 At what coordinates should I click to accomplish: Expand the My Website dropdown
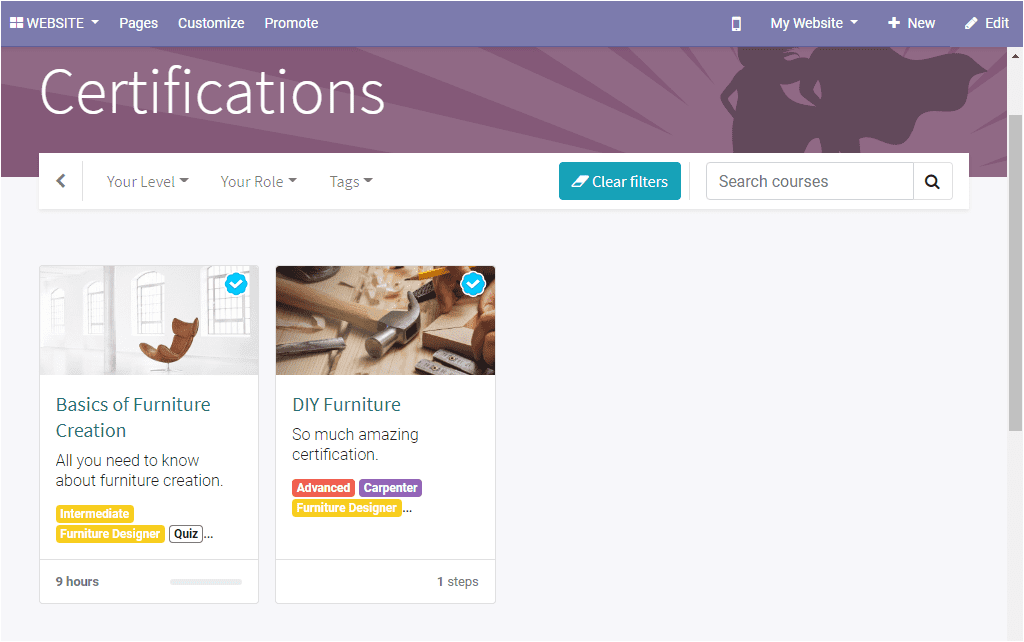click(x=814, y=23)
